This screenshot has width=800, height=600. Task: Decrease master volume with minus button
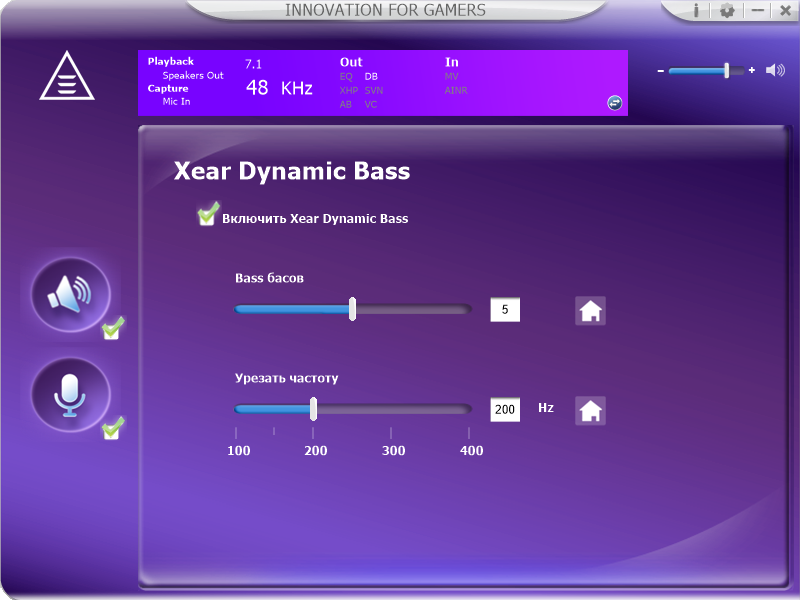661,70
